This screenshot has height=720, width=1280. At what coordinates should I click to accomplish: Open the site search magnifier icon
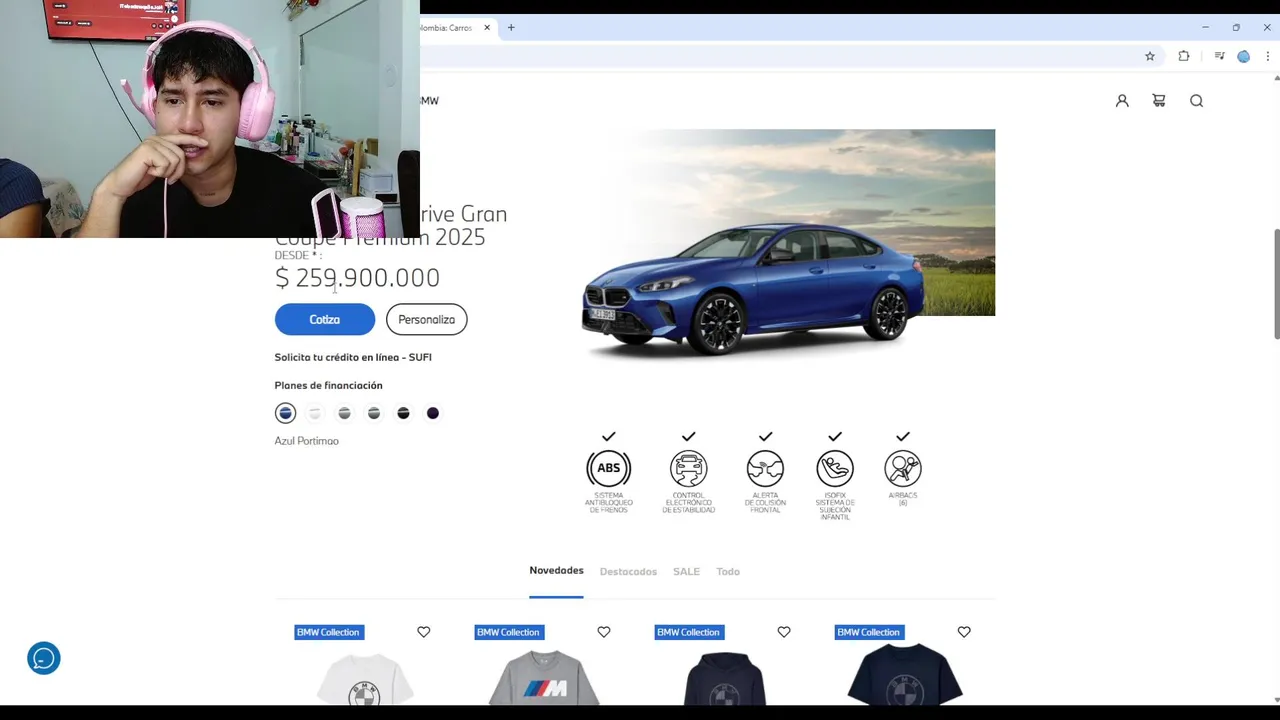[1196, 100]
